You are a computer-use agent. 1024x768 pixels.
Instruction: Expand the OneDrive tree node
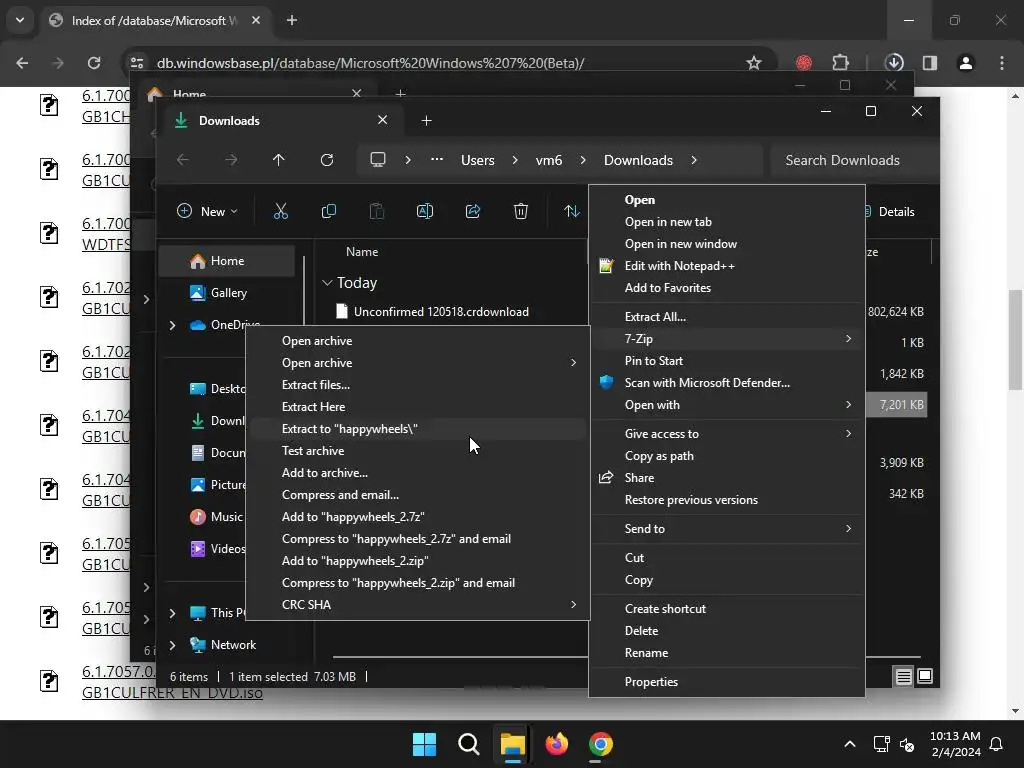172,325
